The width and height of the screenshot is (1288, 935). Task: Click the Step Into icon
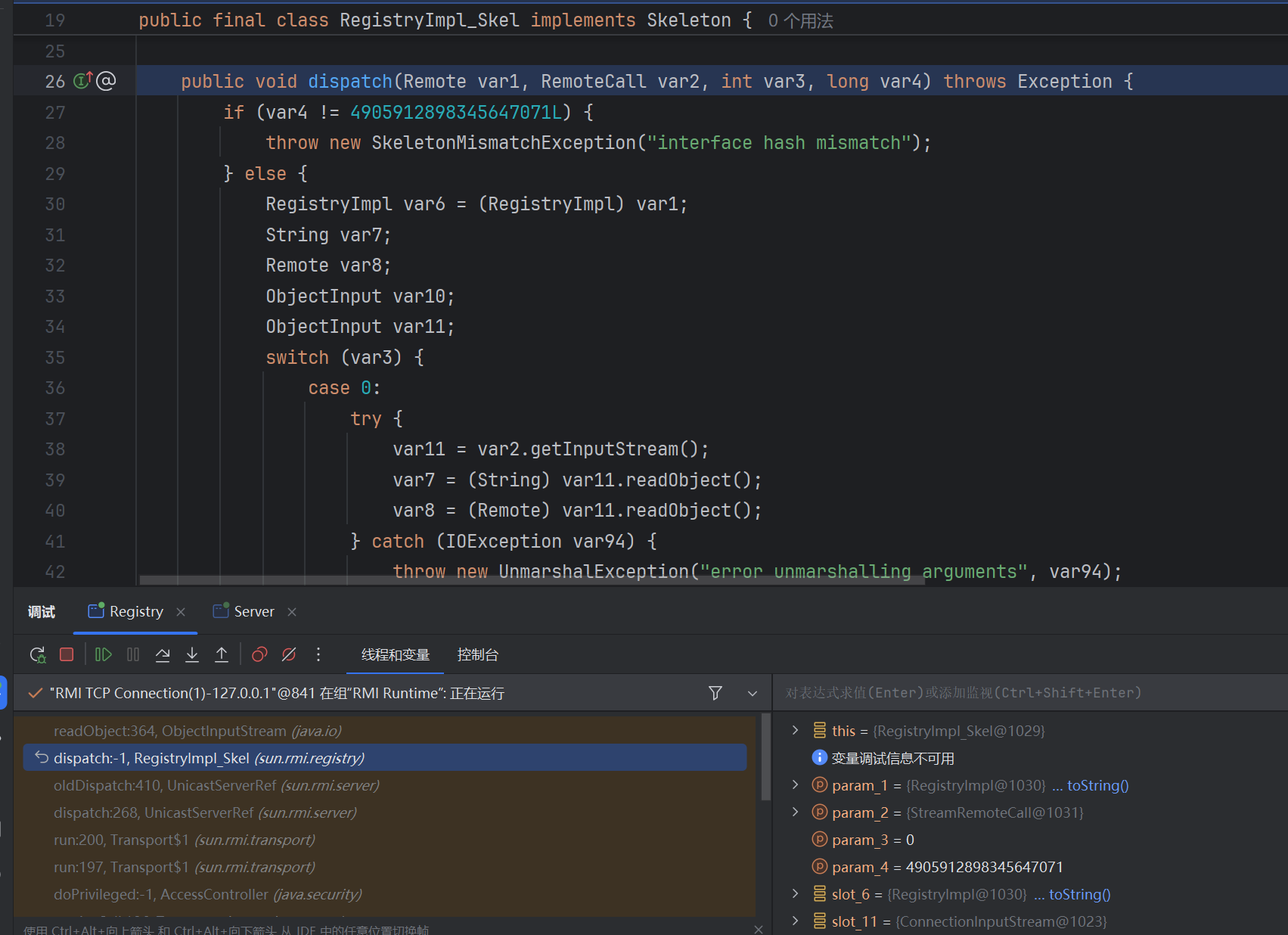[192, 654]
